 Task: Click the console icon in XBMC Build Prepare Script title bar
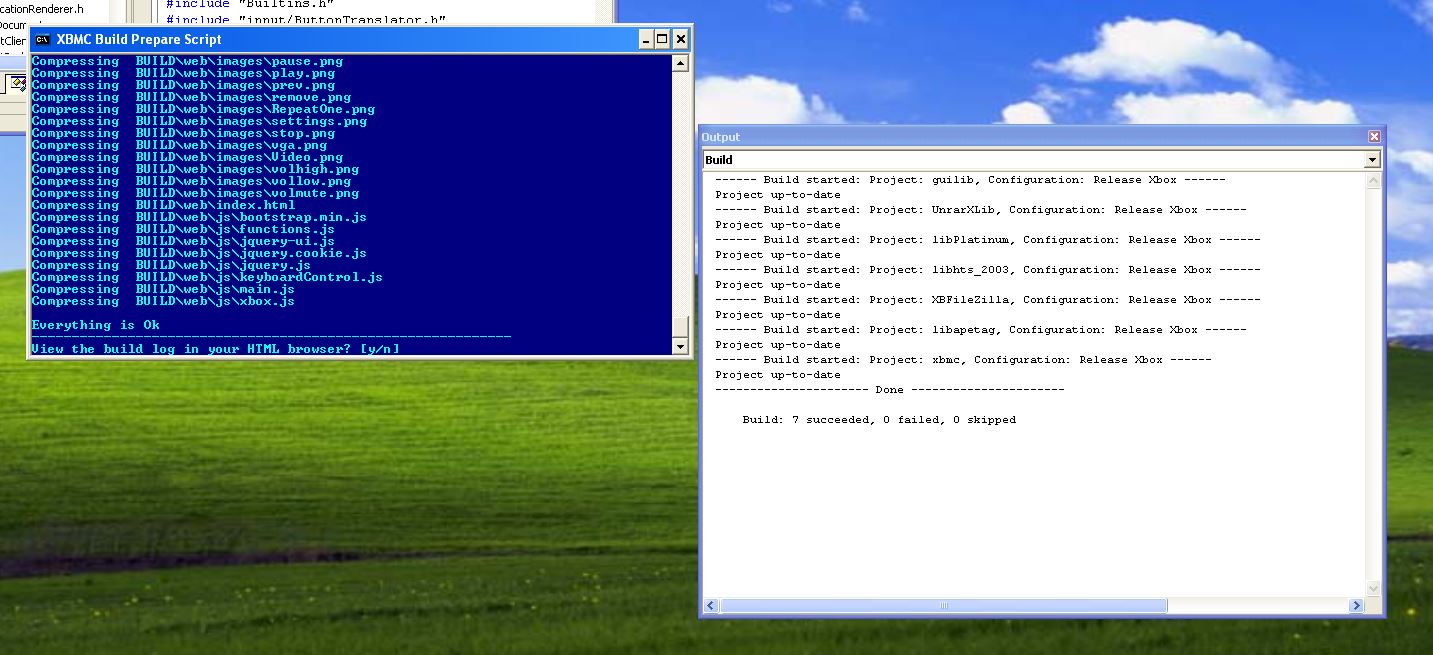[42, 40]
